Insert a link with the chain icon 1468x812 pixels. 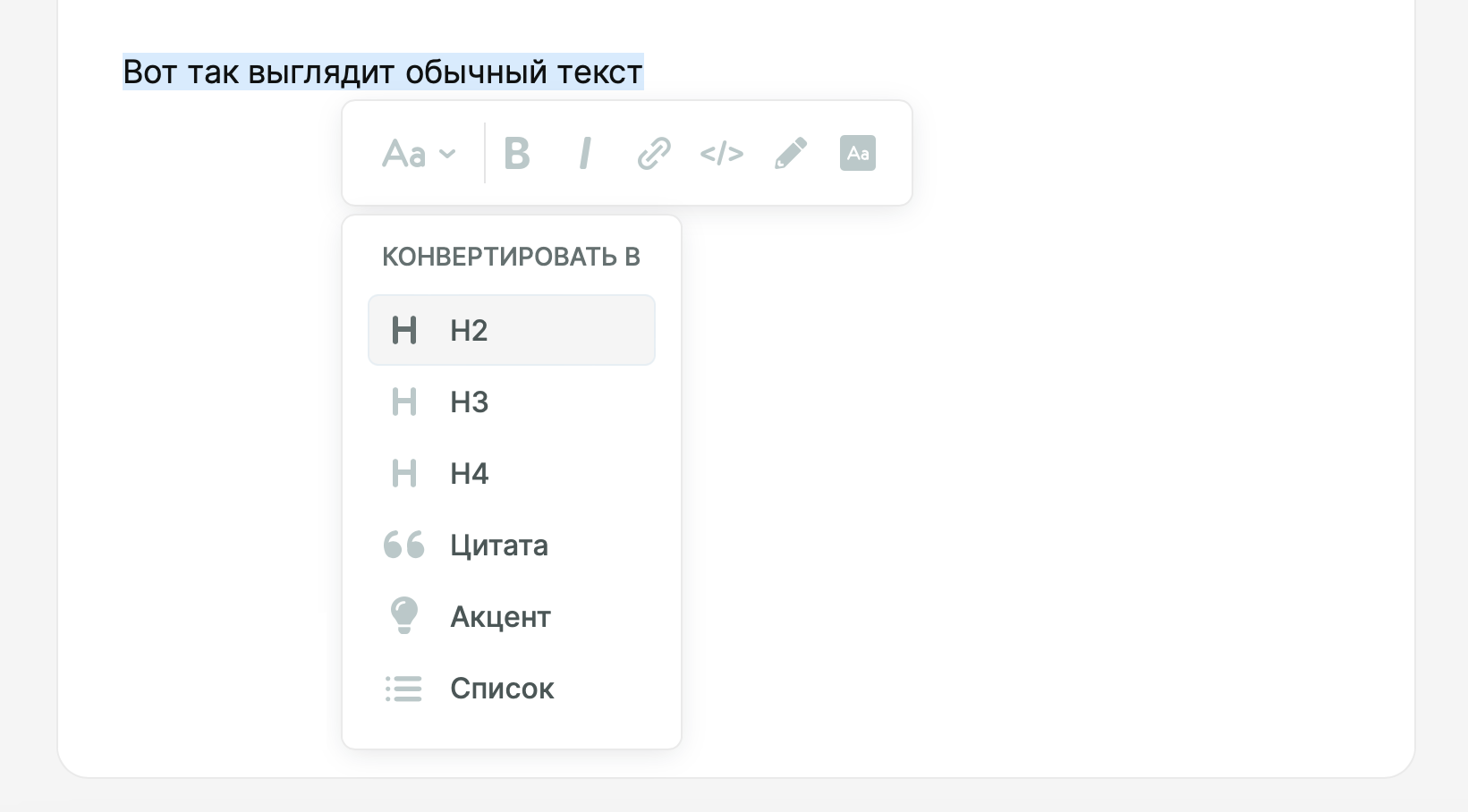(x=654, y=154)
